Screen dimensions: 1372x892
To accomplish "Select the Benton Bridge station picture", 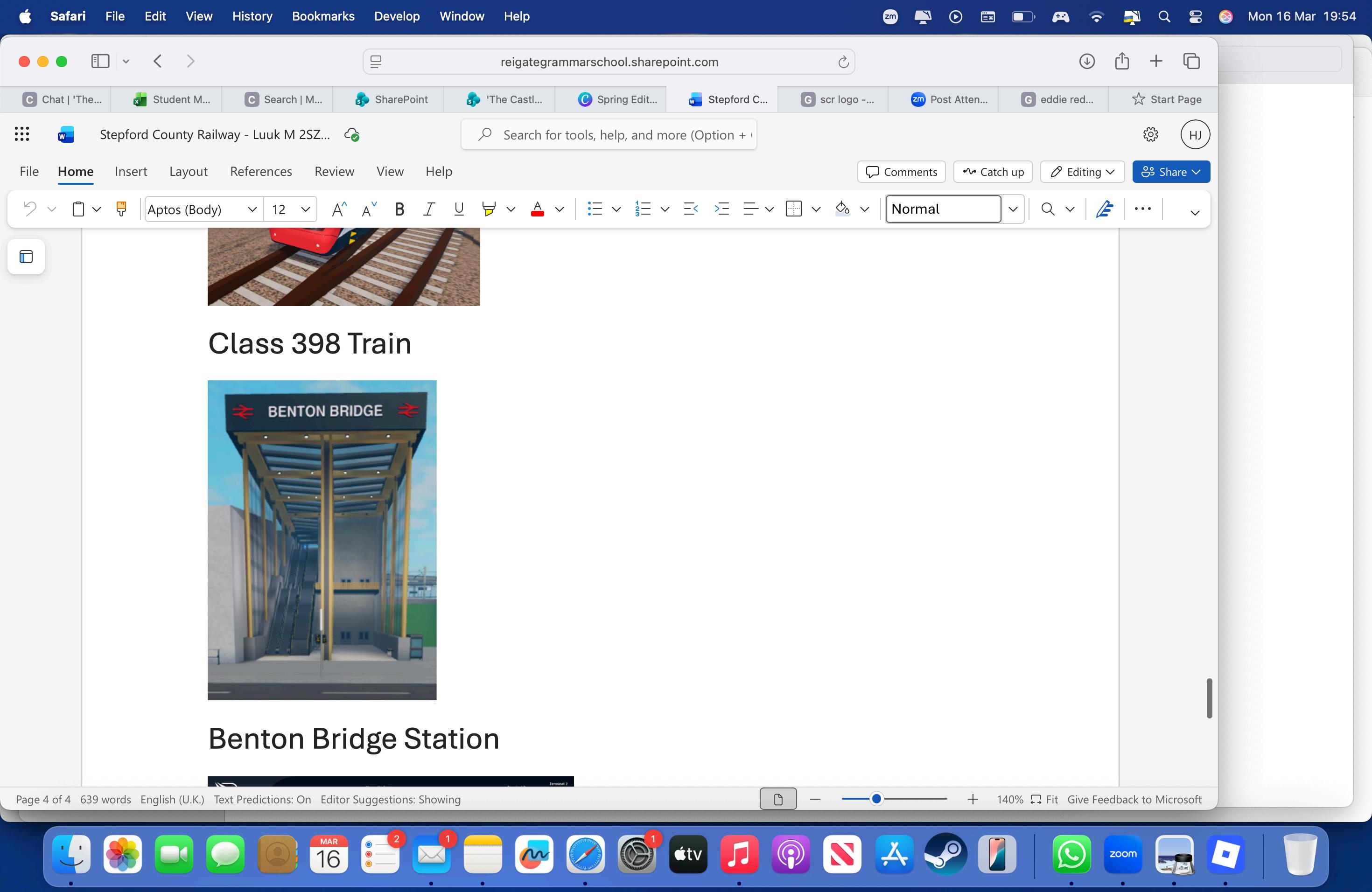I will click(x=322, y=540).
